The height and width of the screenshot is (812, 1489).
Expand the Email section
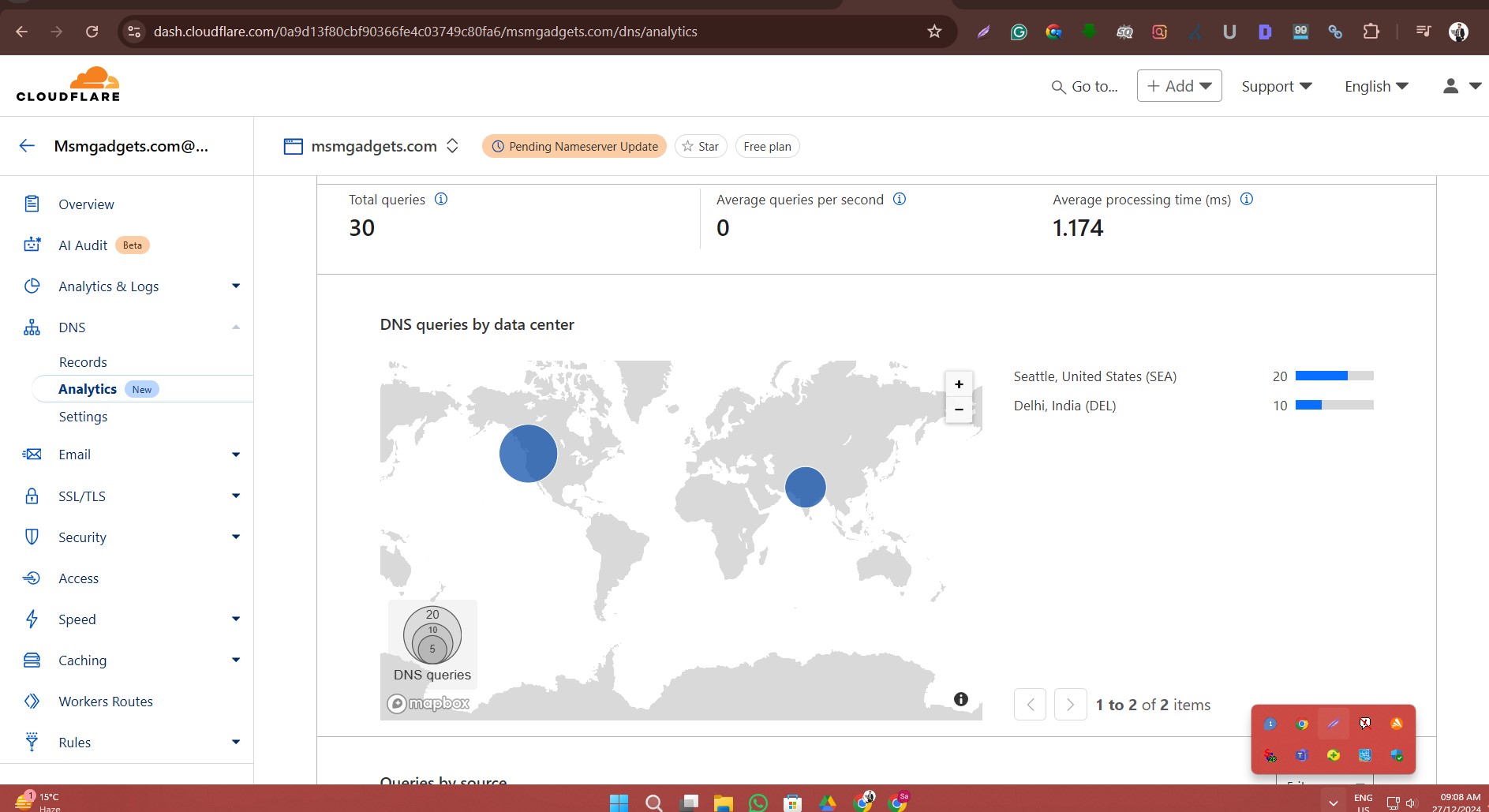tap(235, 454)
